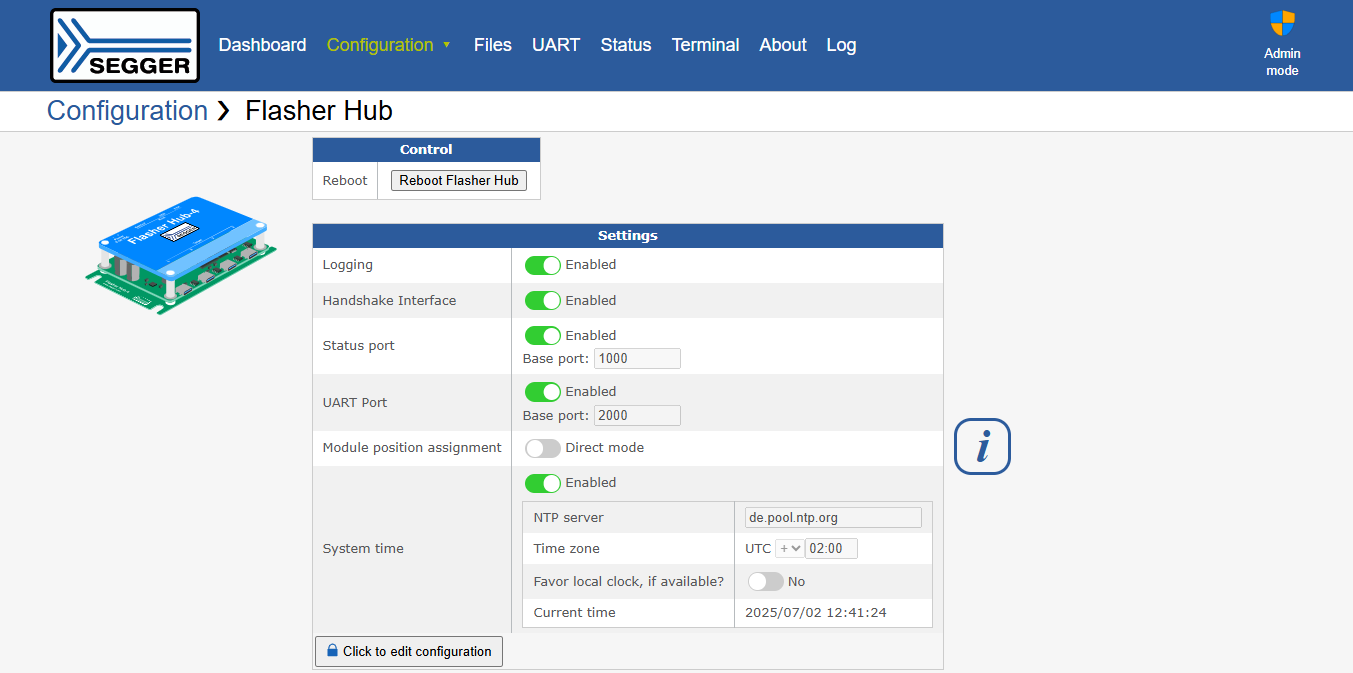Click the Current time label
Viewport: 1353px width, 673px height.
(x=575, y=612)
